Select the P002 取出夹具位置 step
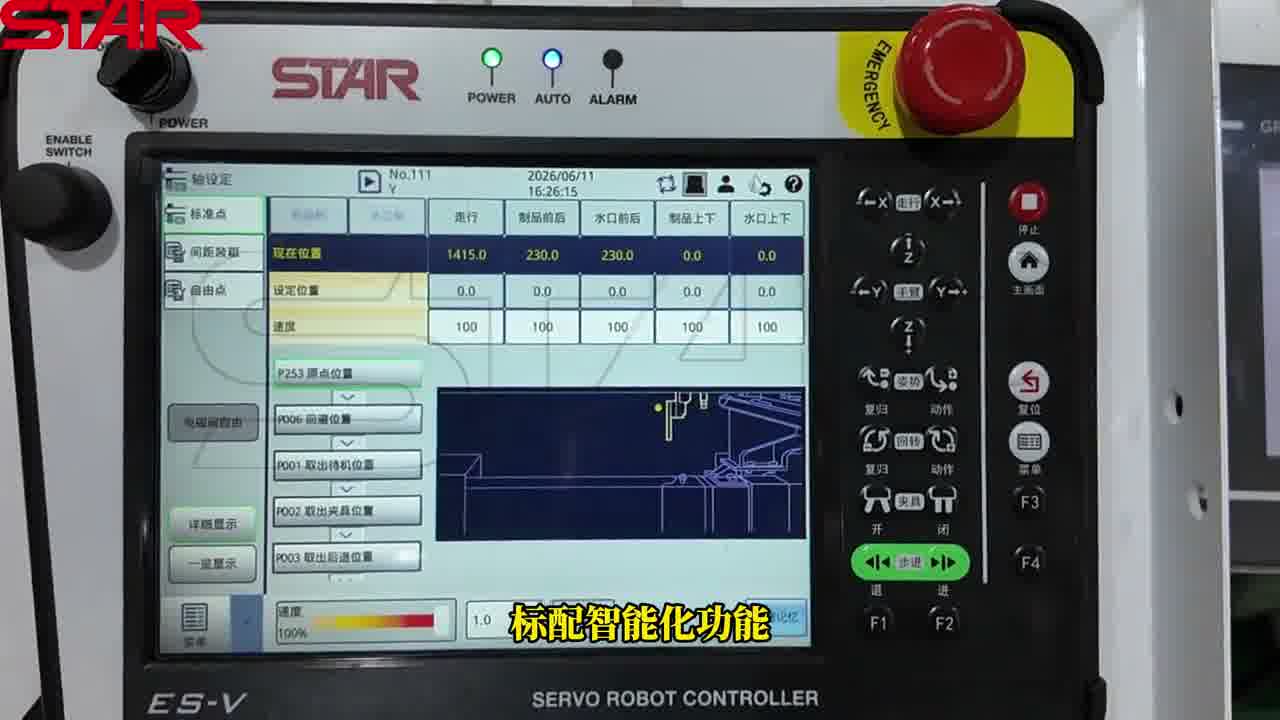The height and width of the screenshot is (720, 1280). click(347, 510)
